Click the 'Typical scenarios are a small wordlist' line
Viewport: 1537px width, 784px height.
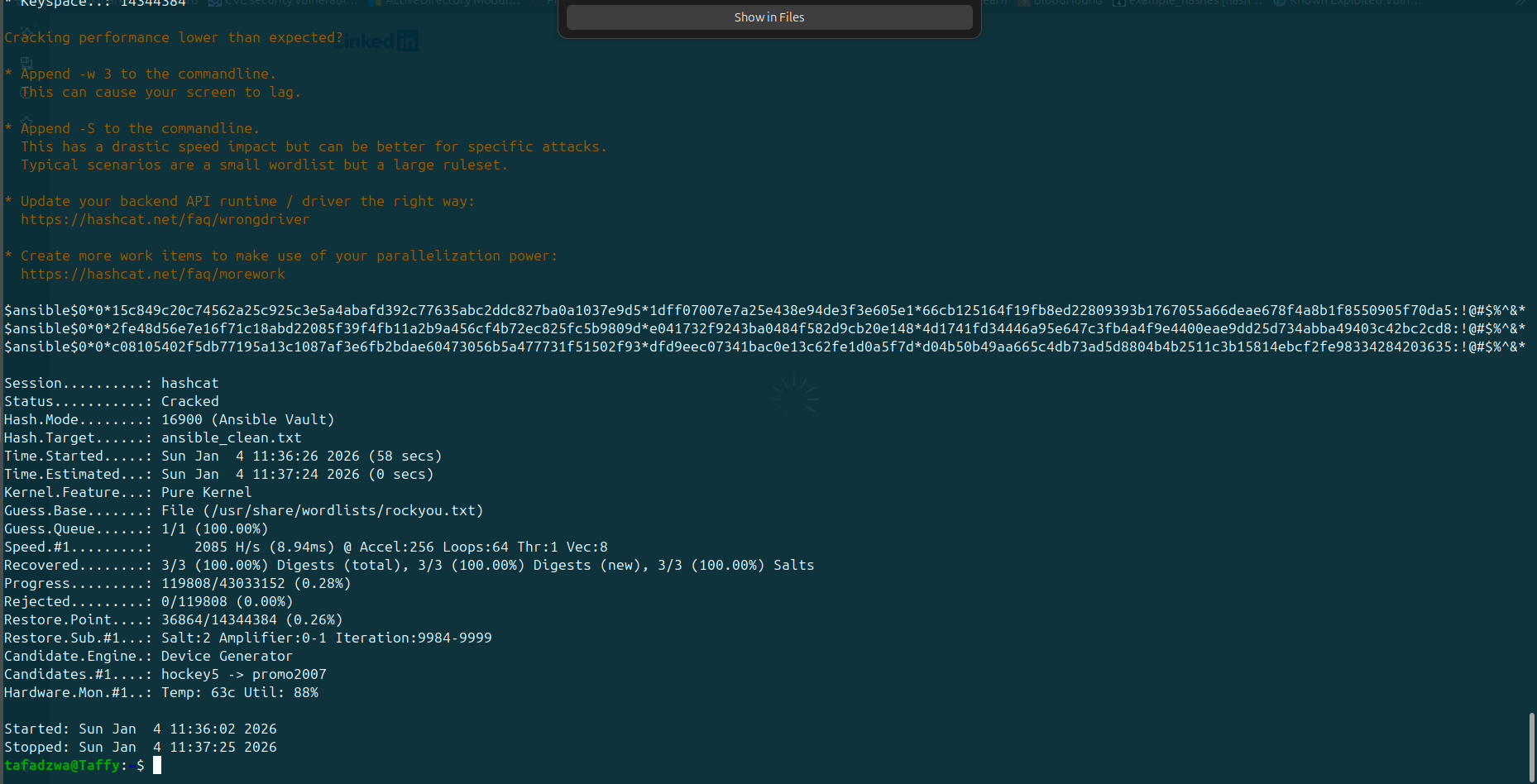(265, 165)
